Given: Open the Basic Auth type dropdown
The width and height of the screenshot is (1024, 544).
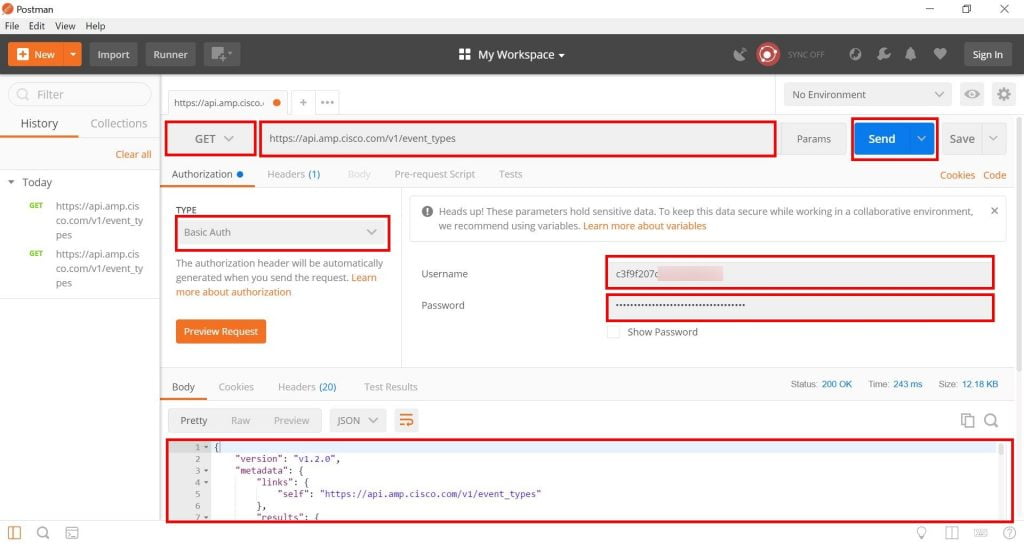Looking at the screenshot, I should [282, 232].
